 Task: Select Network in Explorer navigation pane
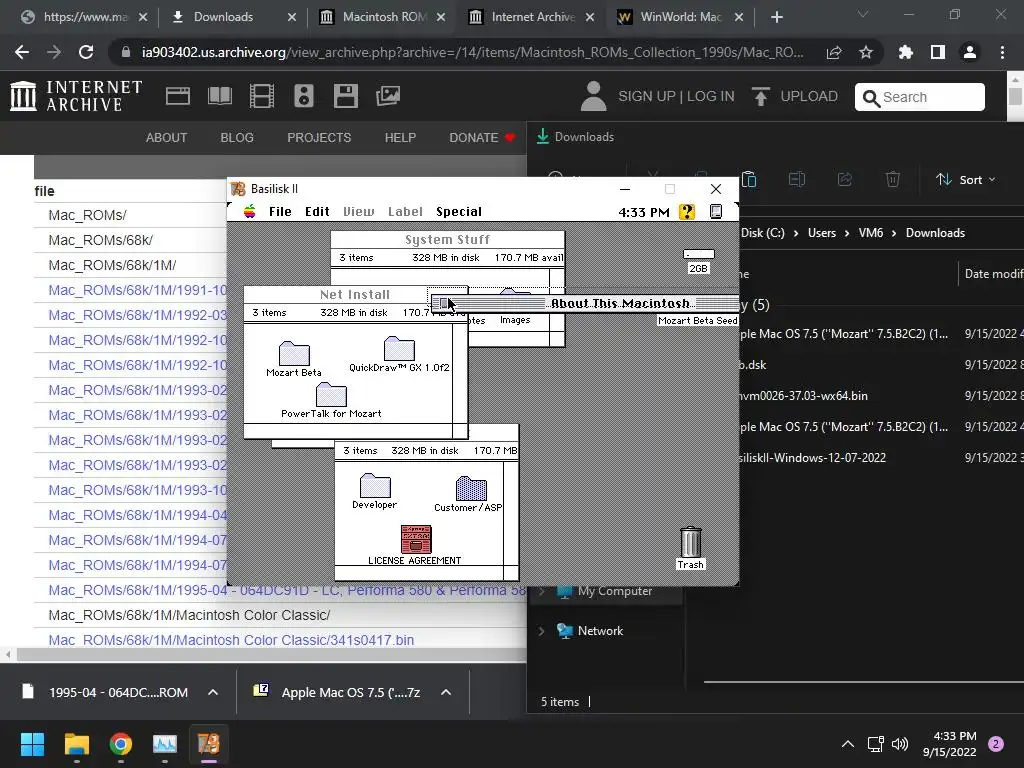[x=600, y=631]
